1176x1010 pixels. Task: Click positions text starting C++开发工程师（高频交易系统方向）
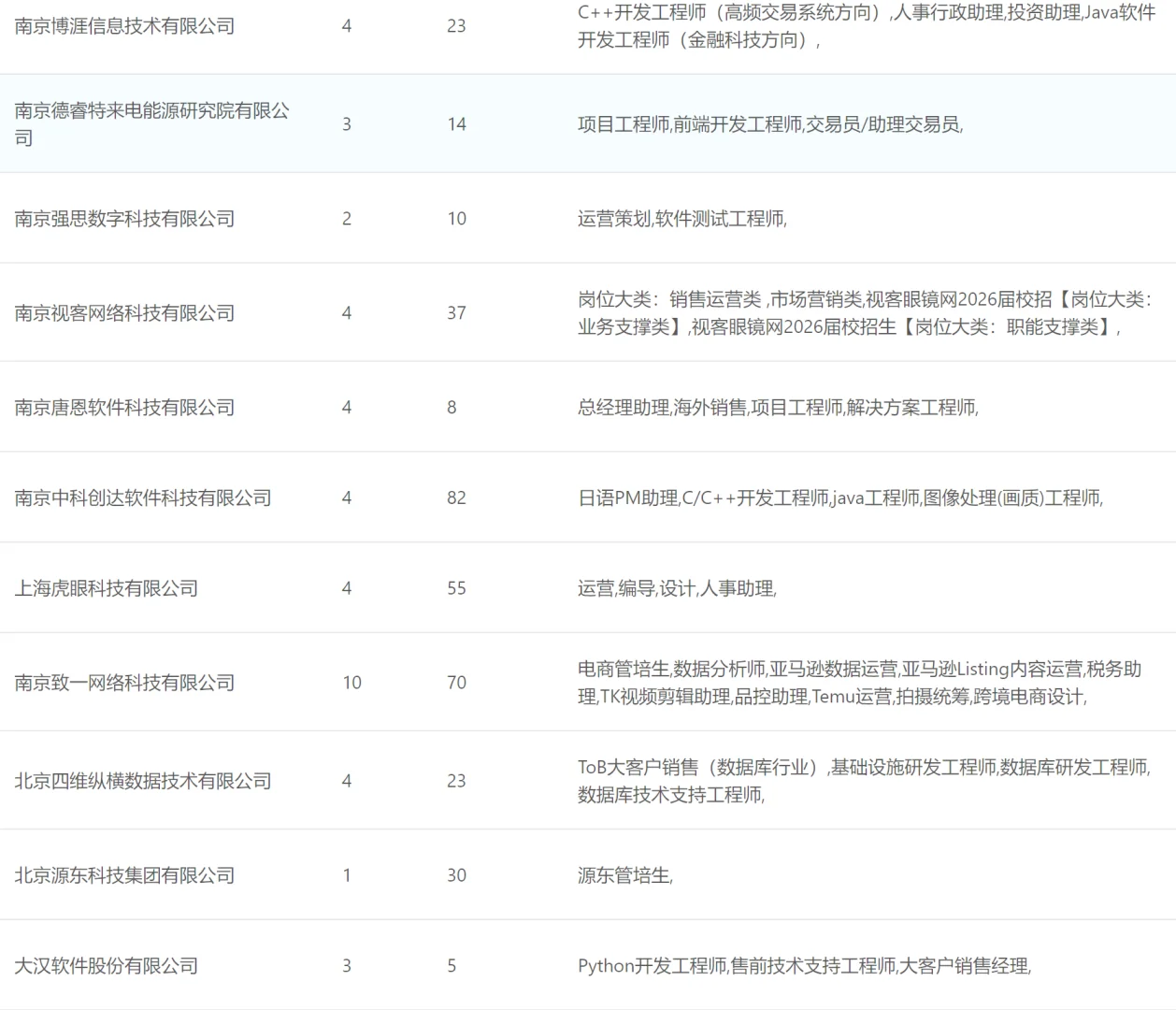click(x=867, y=26)
